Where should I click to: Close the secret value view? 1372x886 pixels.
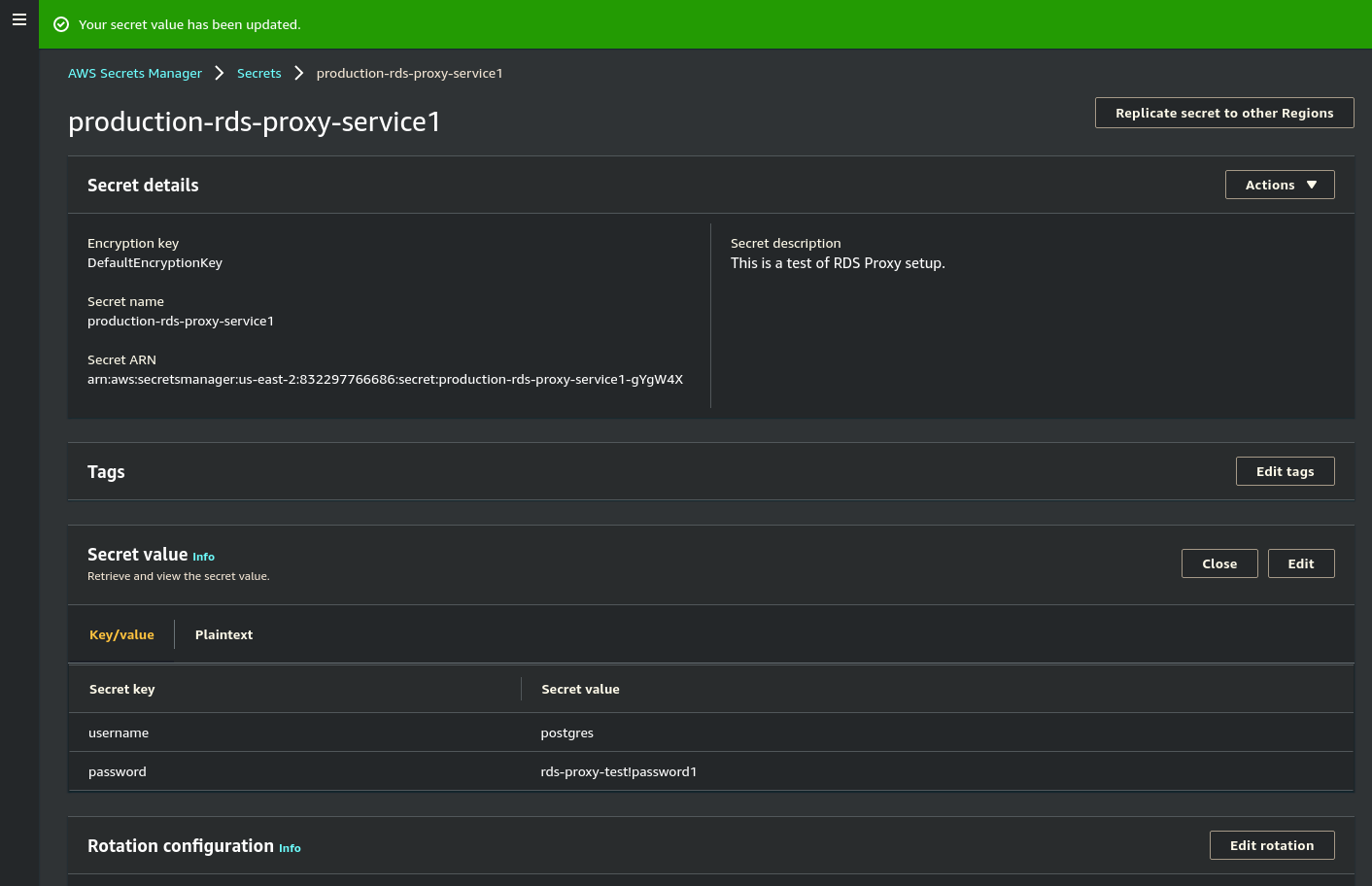tap(1218, 563)
